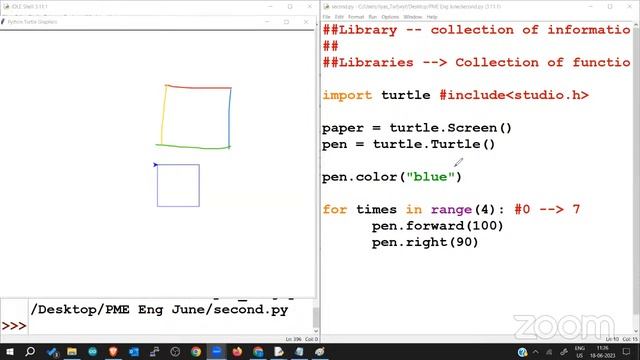The image size is (640, 360).
Task: Click the 'paper = turtle.Screen()' line
Action: point(417,128)
